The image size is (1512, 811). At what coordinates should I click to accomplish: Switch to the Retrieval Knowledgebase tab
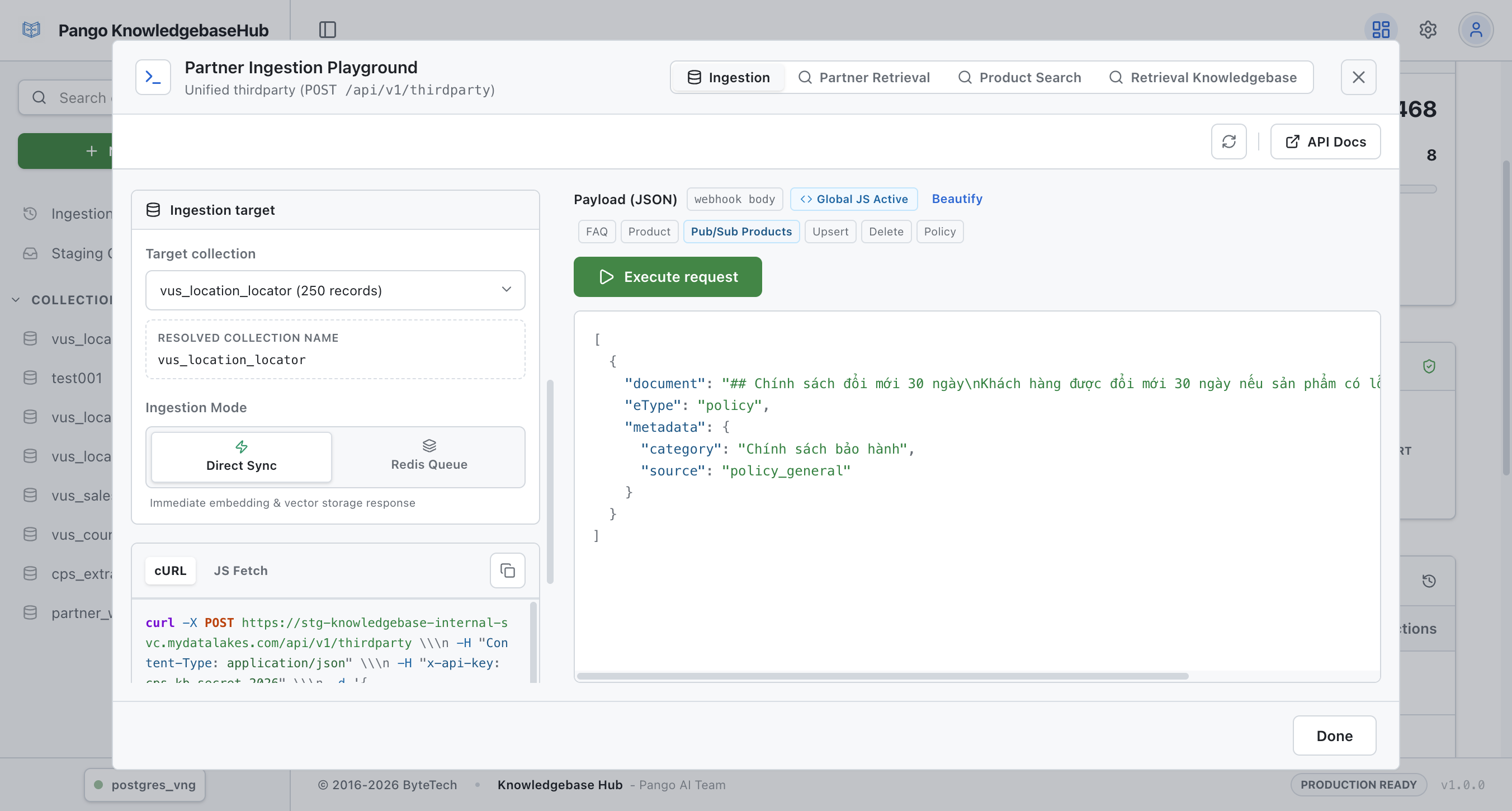point(1203,78)
